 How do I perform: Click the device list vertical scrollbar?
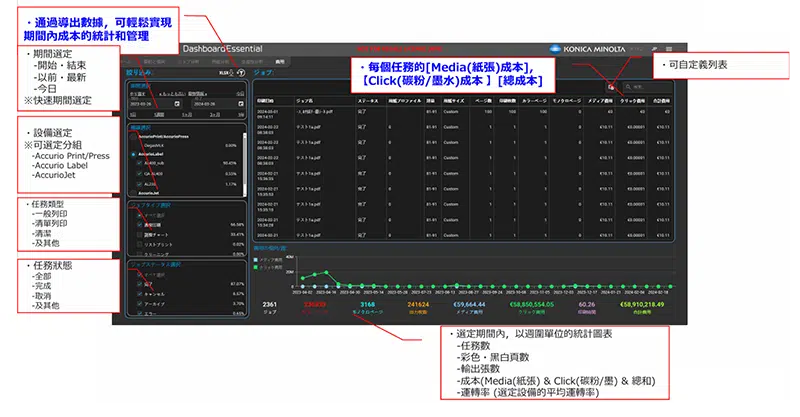tap(244, 163)
